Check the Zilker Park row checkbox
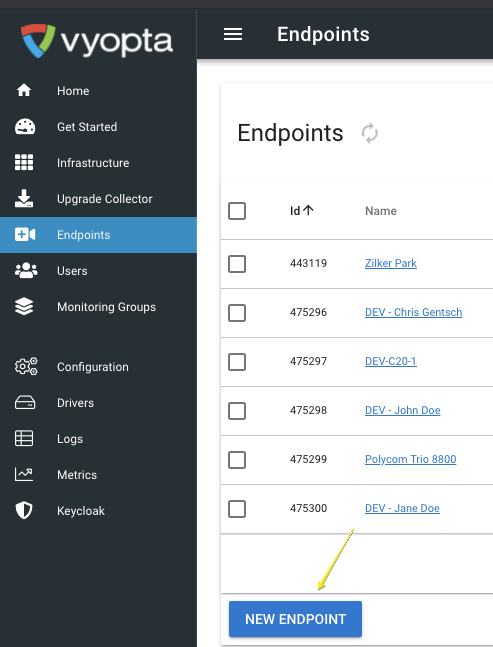493x647 pixels. [237, 264]
